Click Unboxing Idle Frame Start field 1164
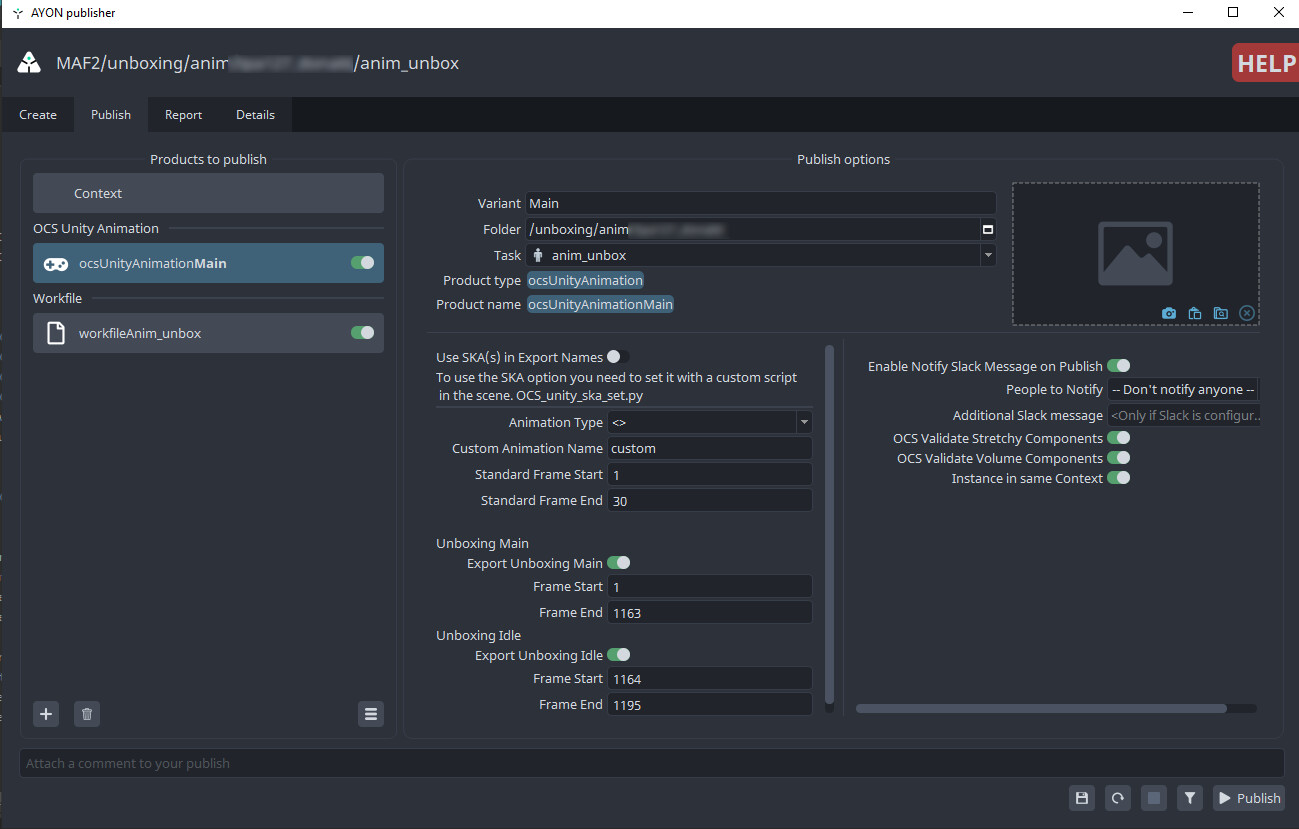1299x829 pixels. click(709, 678)
